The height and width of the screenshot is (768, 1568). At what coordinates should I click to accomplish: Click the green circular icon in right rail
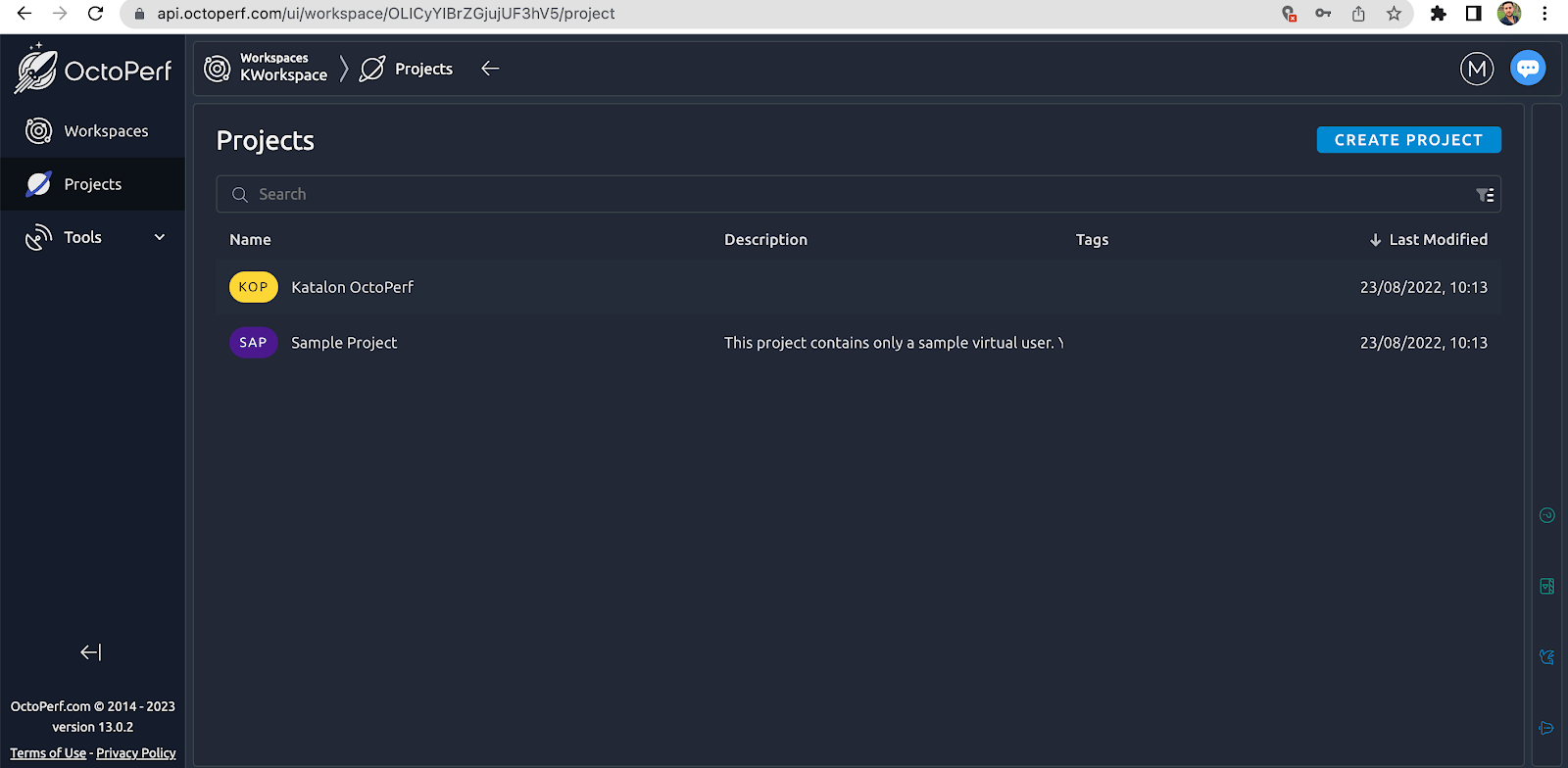point(1547,515)
